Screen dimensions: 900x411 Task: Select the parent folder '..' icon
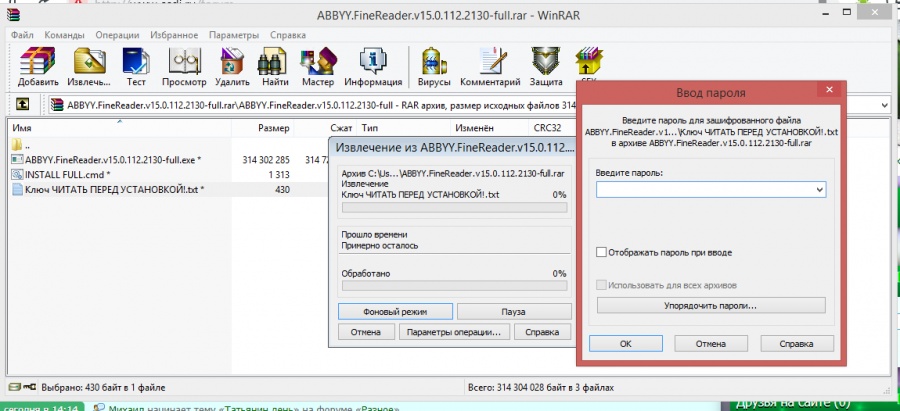click(17, 145)
